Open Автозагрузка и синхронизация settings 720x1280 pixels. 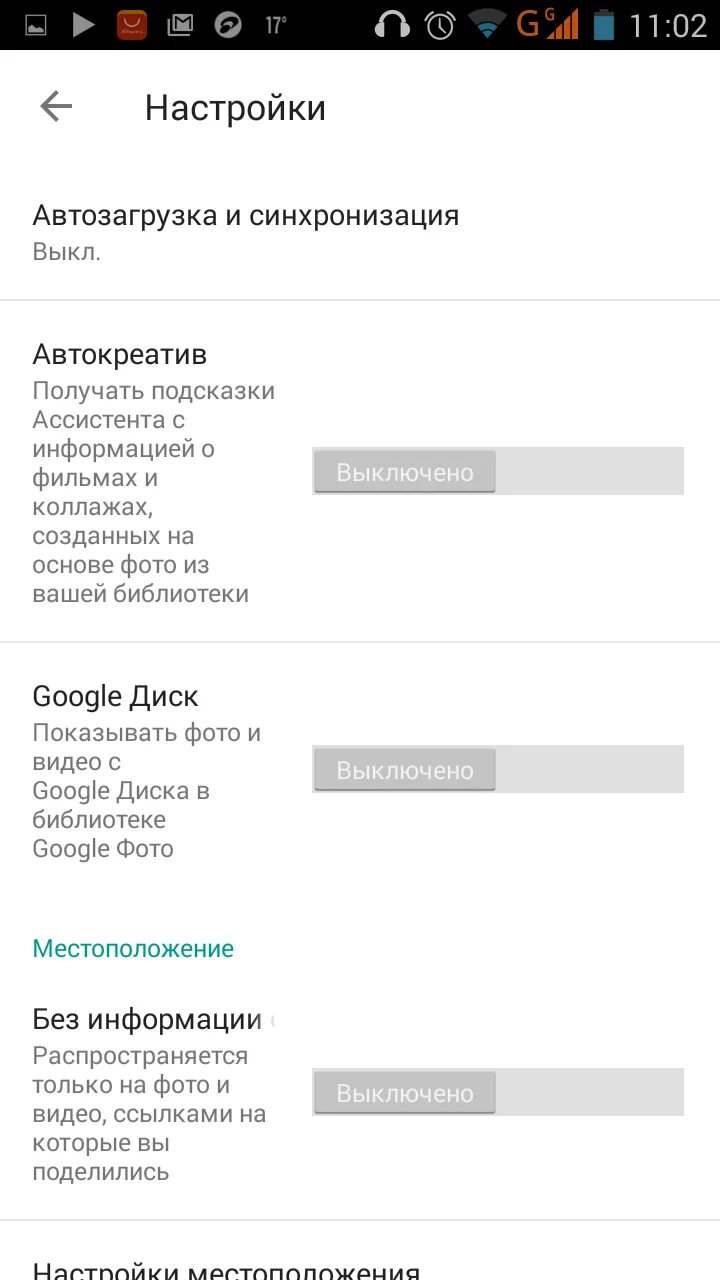pos(245,231)
